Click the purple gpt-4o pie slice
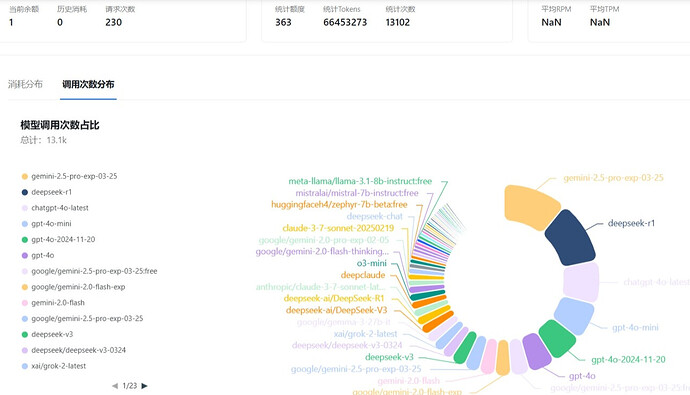Image resolution: width=690 pixels, height=395 pixels. [536, 351]
